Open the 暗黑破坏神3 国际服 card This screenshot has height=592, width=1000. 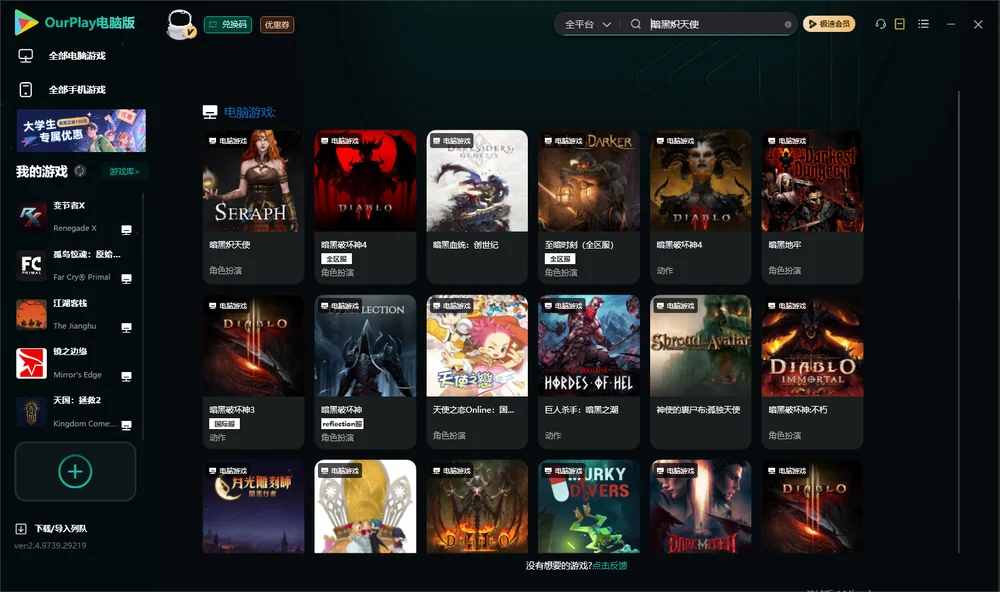253,372
